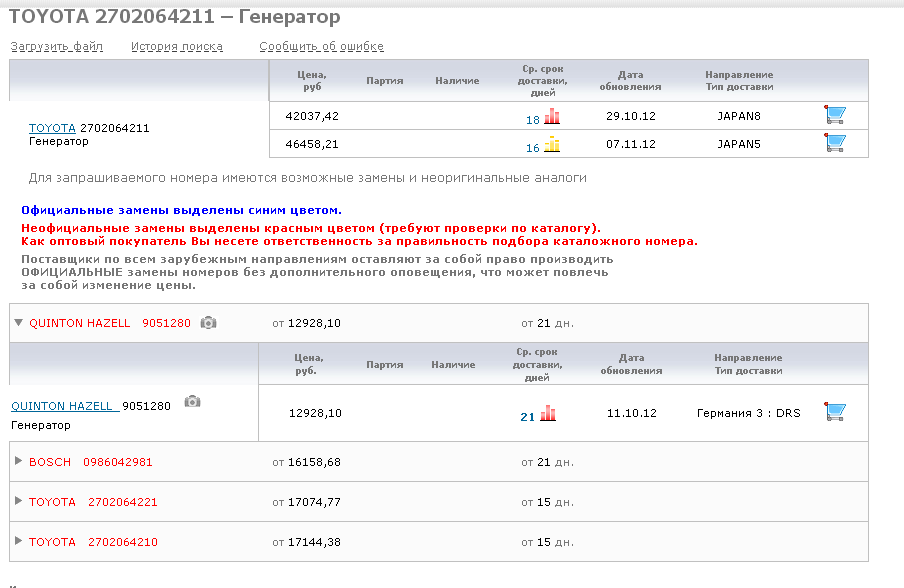Expand the BOSCH 0986042981 row
The image size is (904, 588).
click(19, 461)
